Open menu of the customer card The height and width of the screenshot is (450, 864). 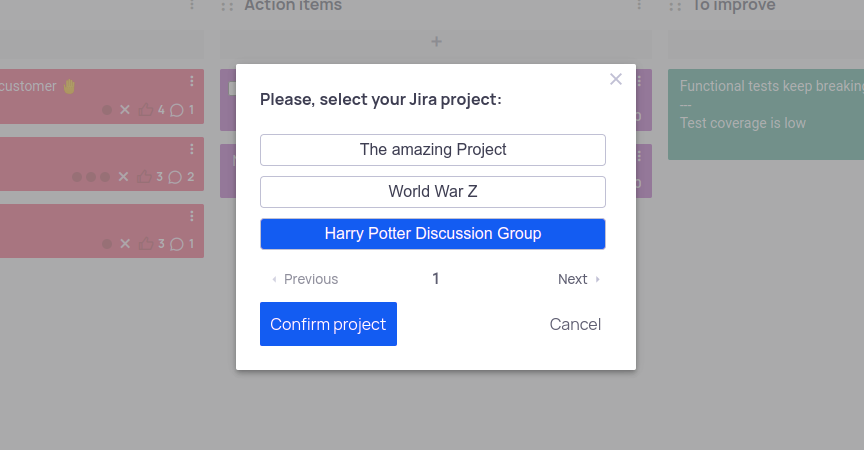192,81
